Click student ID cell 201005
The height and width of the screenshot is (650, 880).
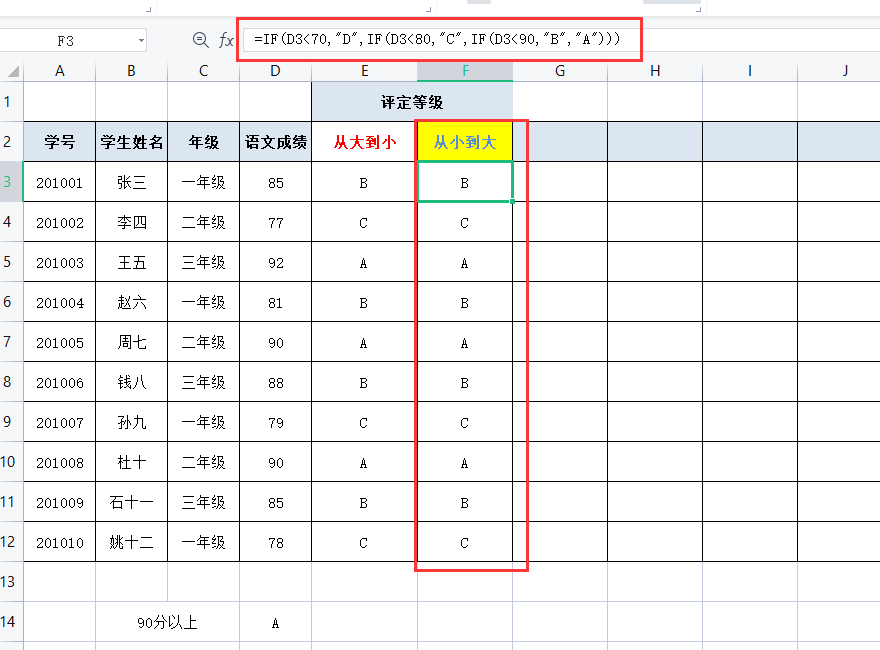point(59,342)
